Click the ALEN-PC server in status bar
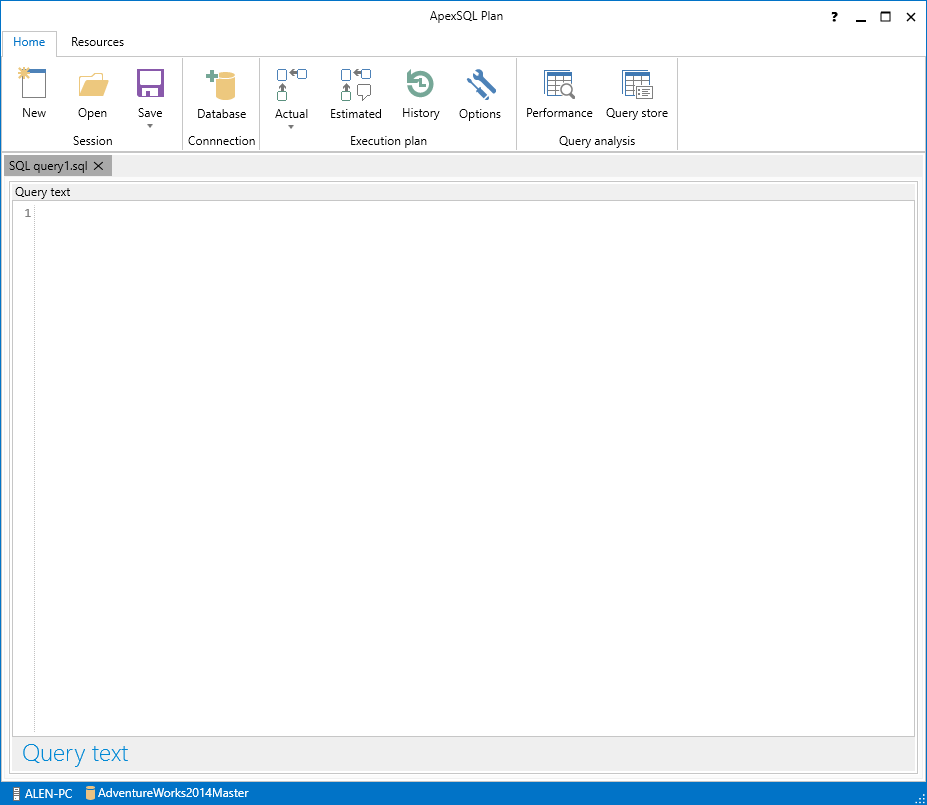Image resolution: width=927 pixels, height=805 pixels. 43,793
